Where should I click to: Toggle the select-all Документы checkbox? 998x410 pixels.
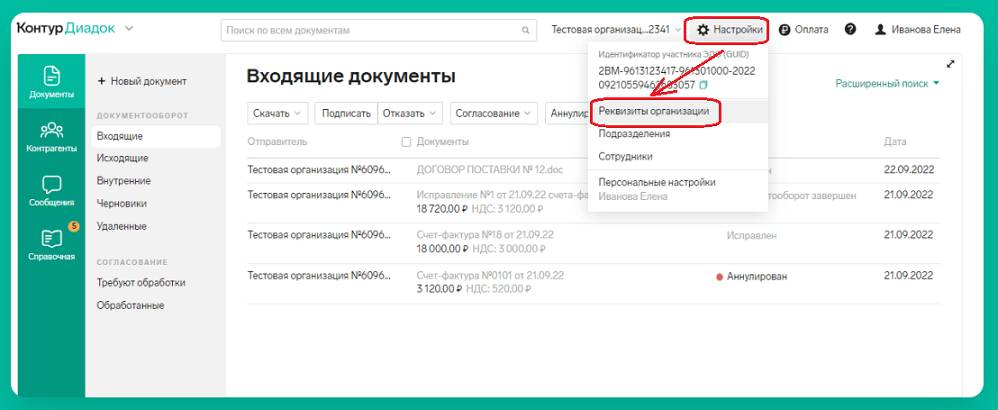pyautogui.click(x=406, y=142)
